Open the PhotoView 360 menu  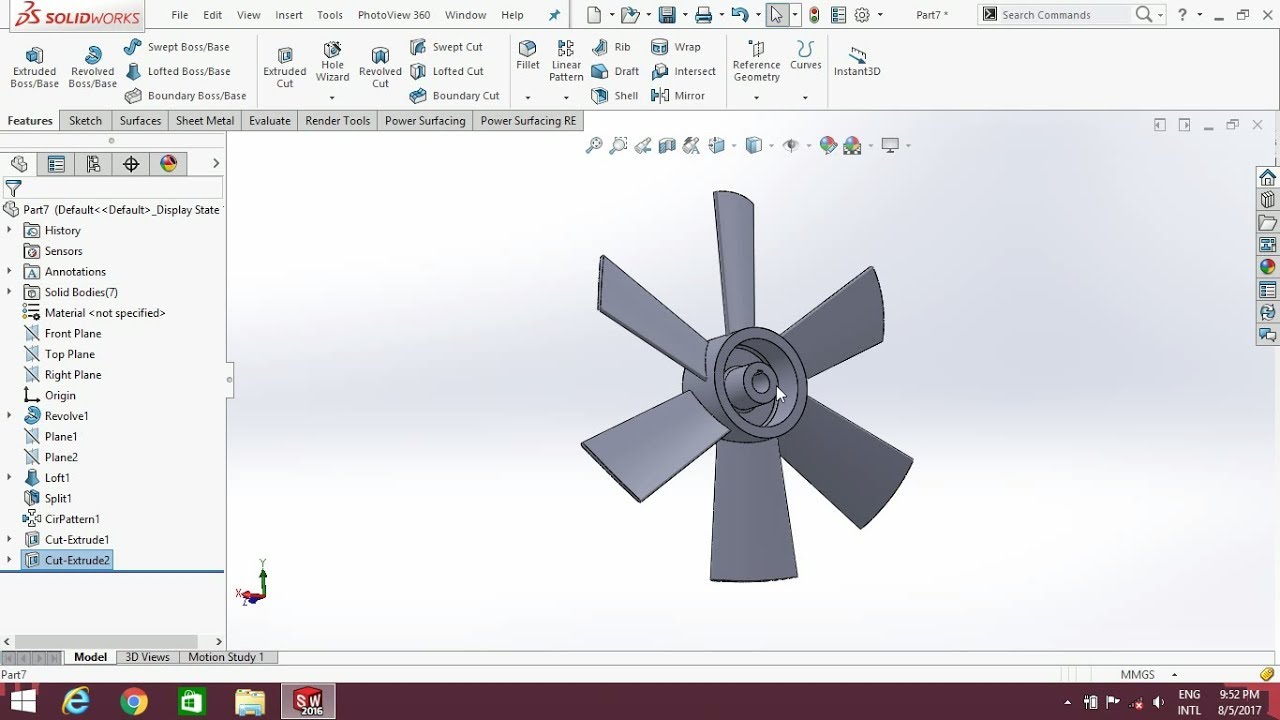(394, 15)
